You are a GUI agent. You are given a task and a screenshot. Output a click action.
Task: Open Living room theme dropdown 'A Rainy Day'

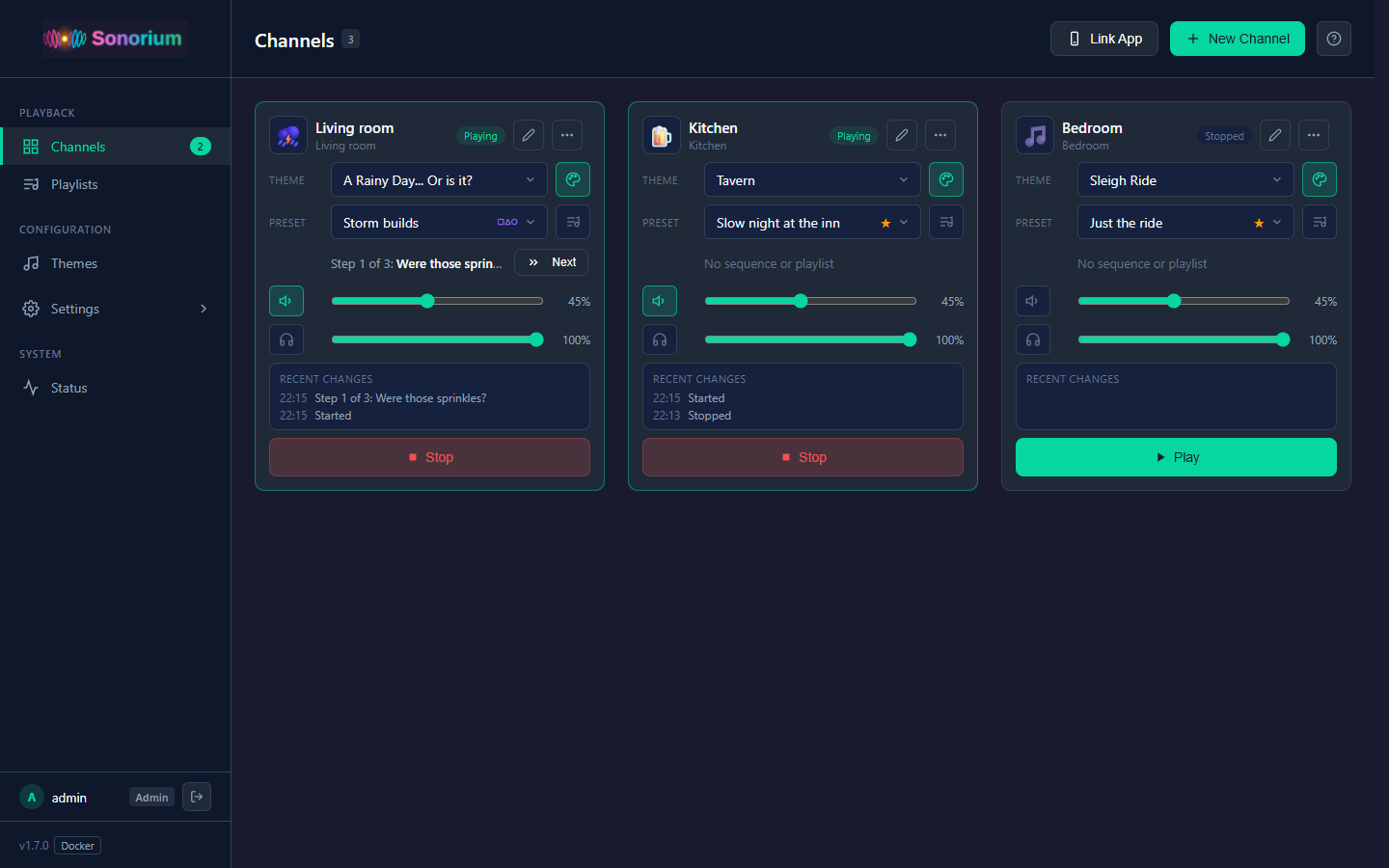tap(439, 179)
